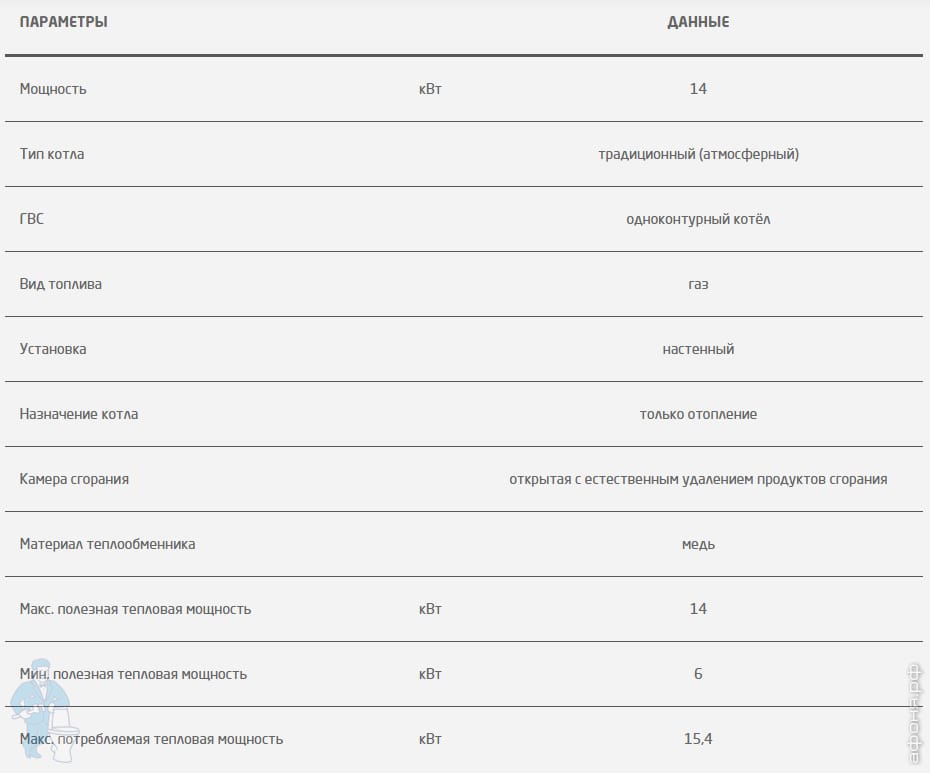Select the Назначение котла label
930x773 pixels.
point(79,414)
